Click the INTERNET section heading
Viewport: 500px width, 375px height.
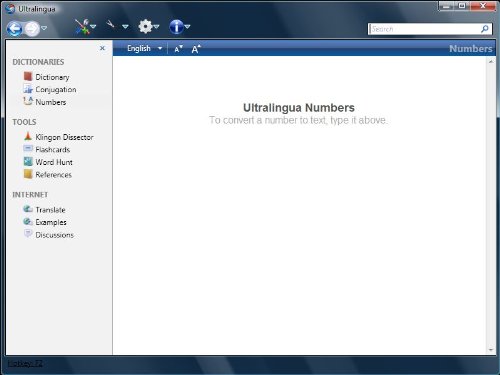point(30,195)
